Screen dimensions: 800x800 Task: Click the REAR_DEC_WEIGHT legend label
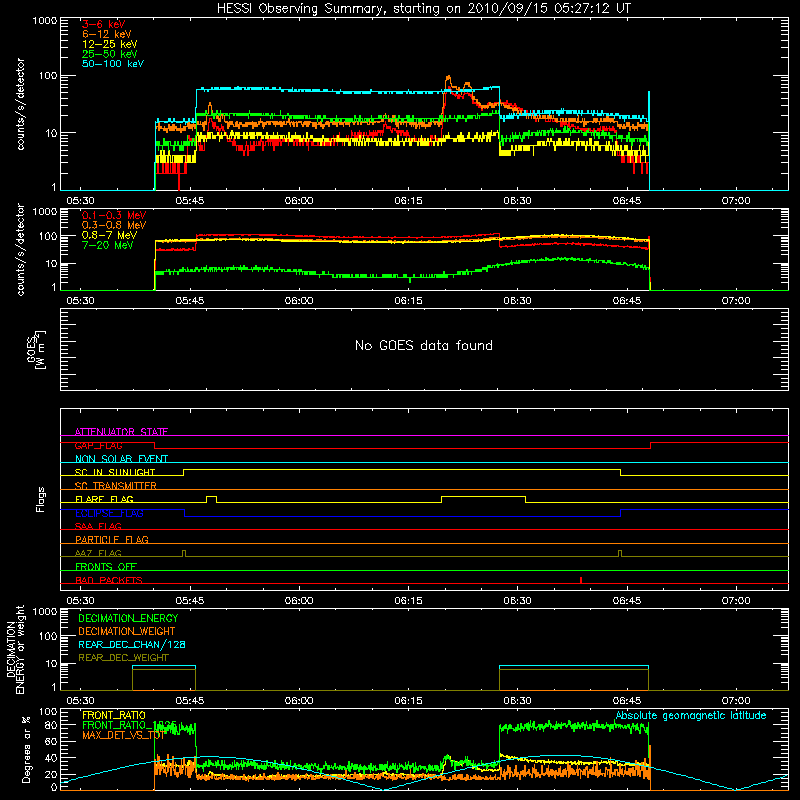[x=123, y=658]
